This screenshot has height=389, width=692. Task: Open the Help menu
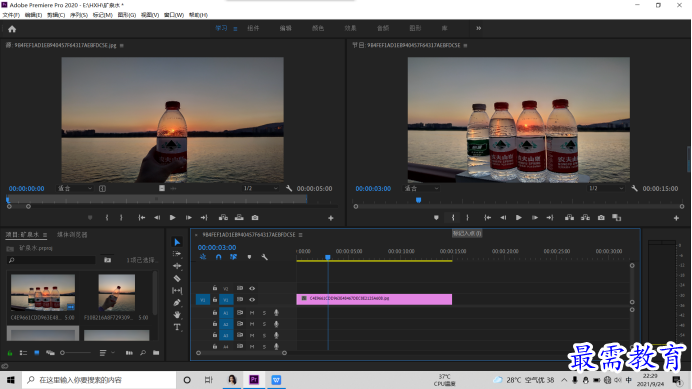(x=198, y=15)
